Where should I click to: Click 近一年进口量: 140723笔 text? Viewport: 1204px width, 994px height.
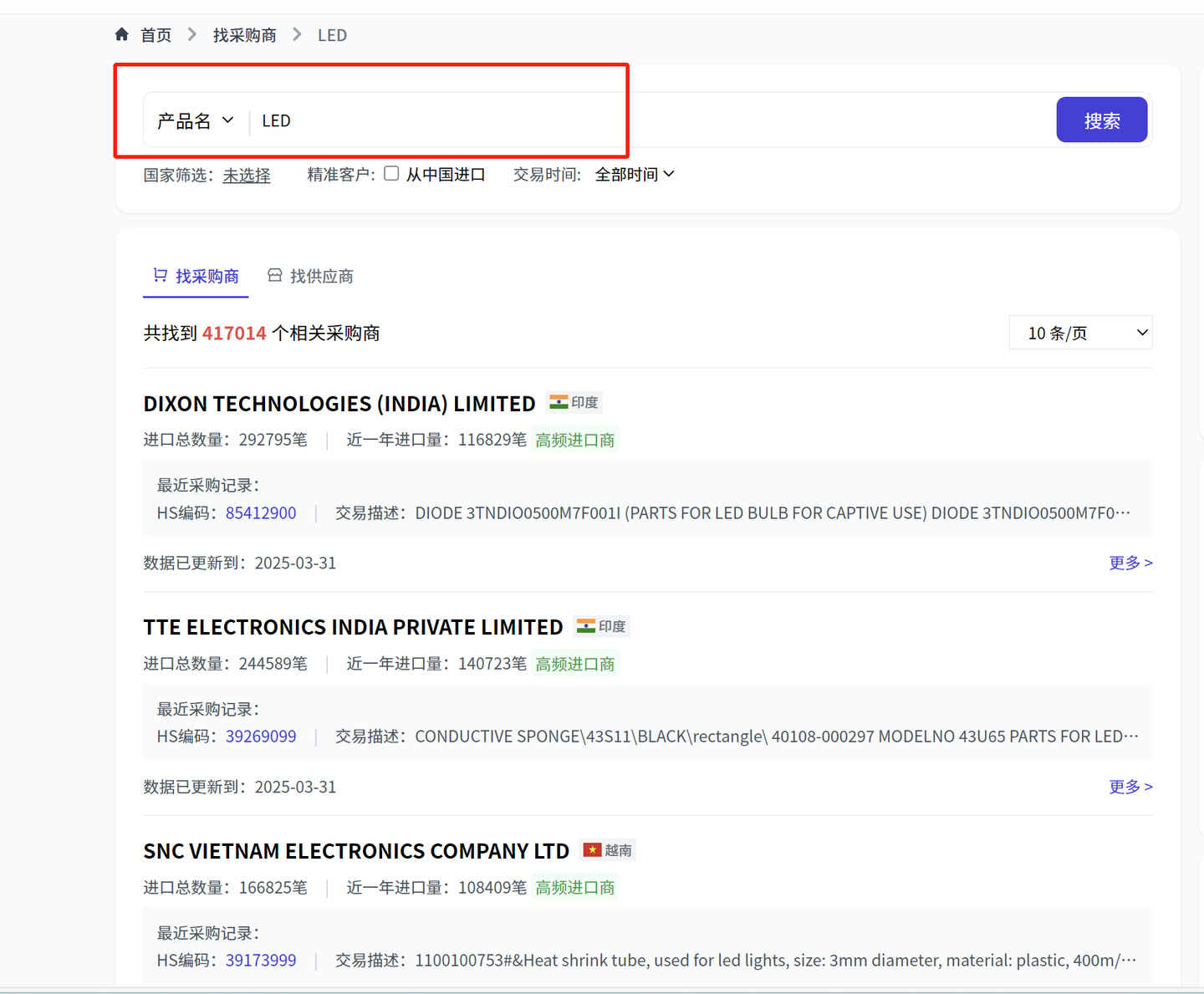point(436,664)
